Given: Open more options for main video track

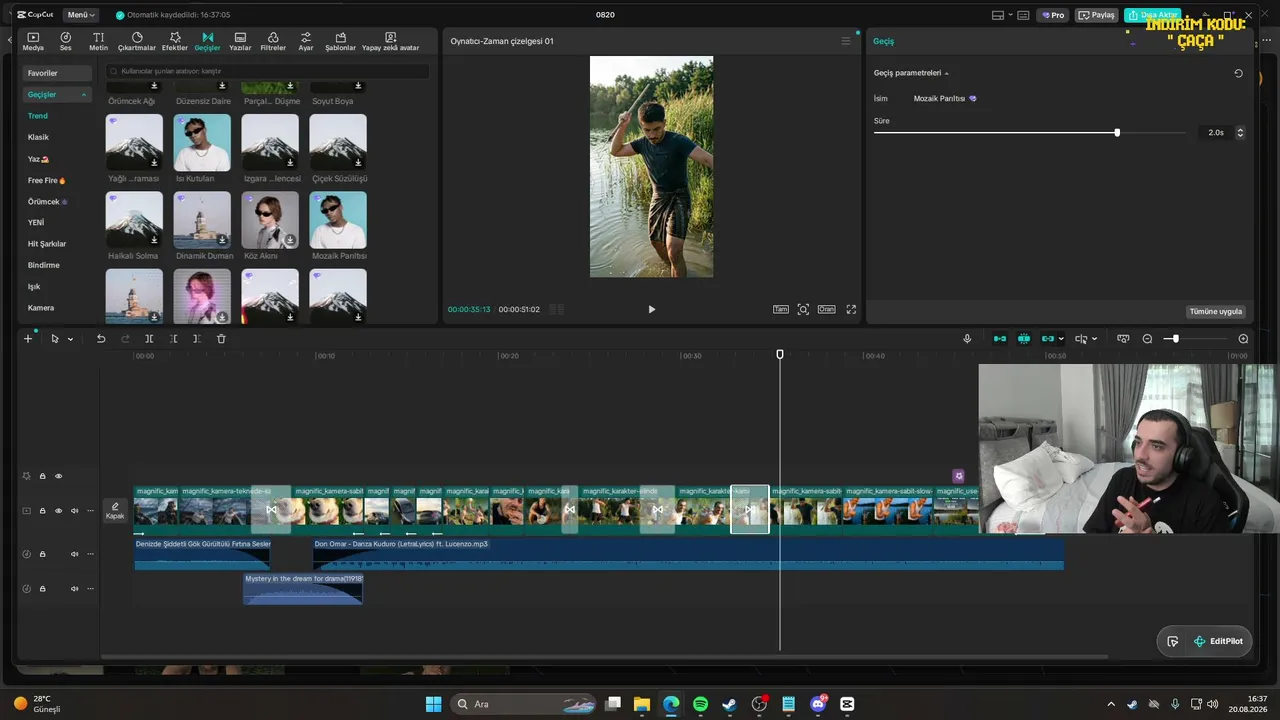Looking at the screenshot, I should pyautogui.click(x=90, y=511).
